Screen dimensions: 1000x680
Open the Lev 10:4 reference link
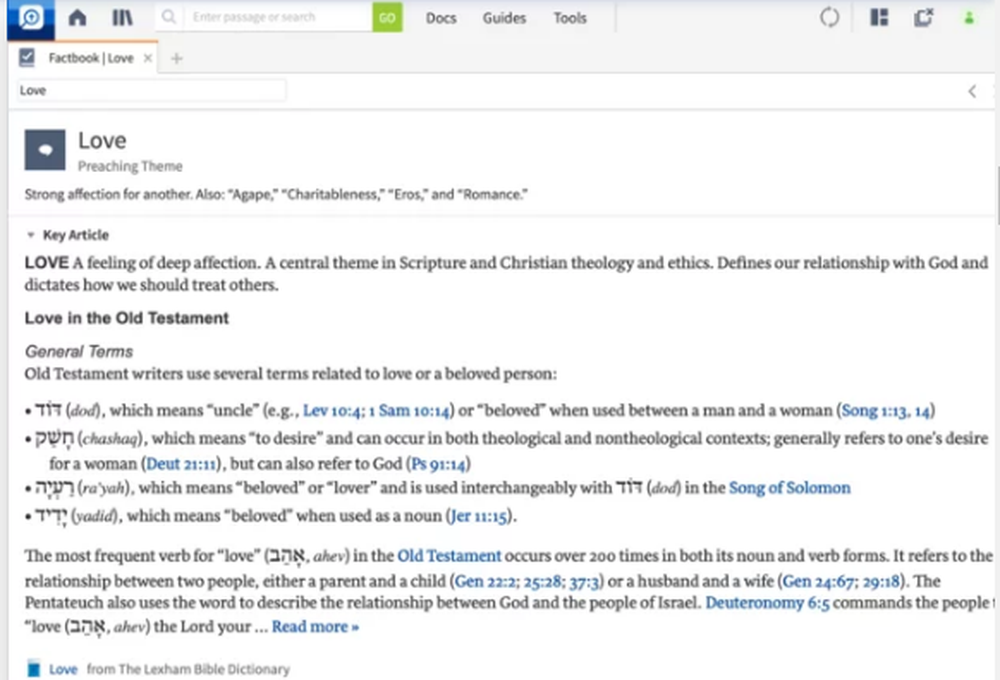tap(332, 411)
